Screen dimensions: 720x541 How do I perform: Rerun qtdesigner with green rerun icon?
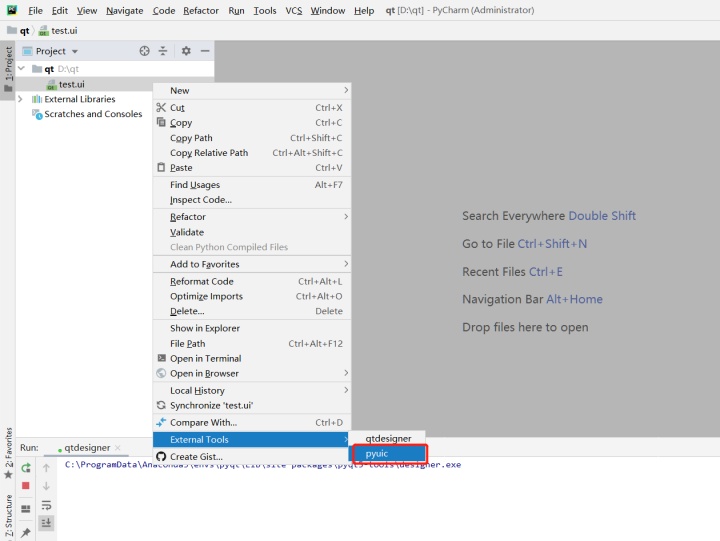[x=26, y=468]
